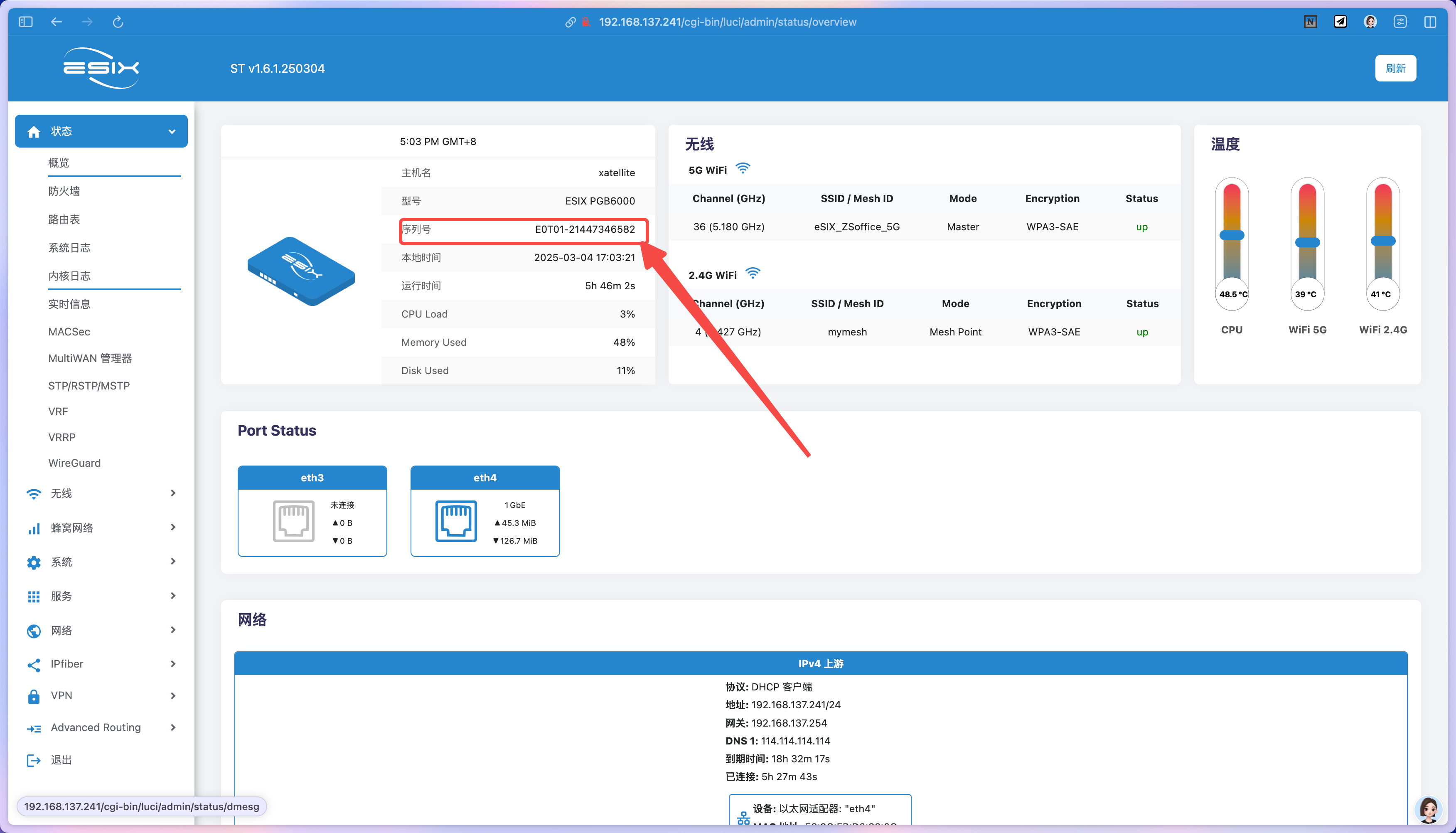
Task: Click 退出 to log out
Action: click(61, 760)
